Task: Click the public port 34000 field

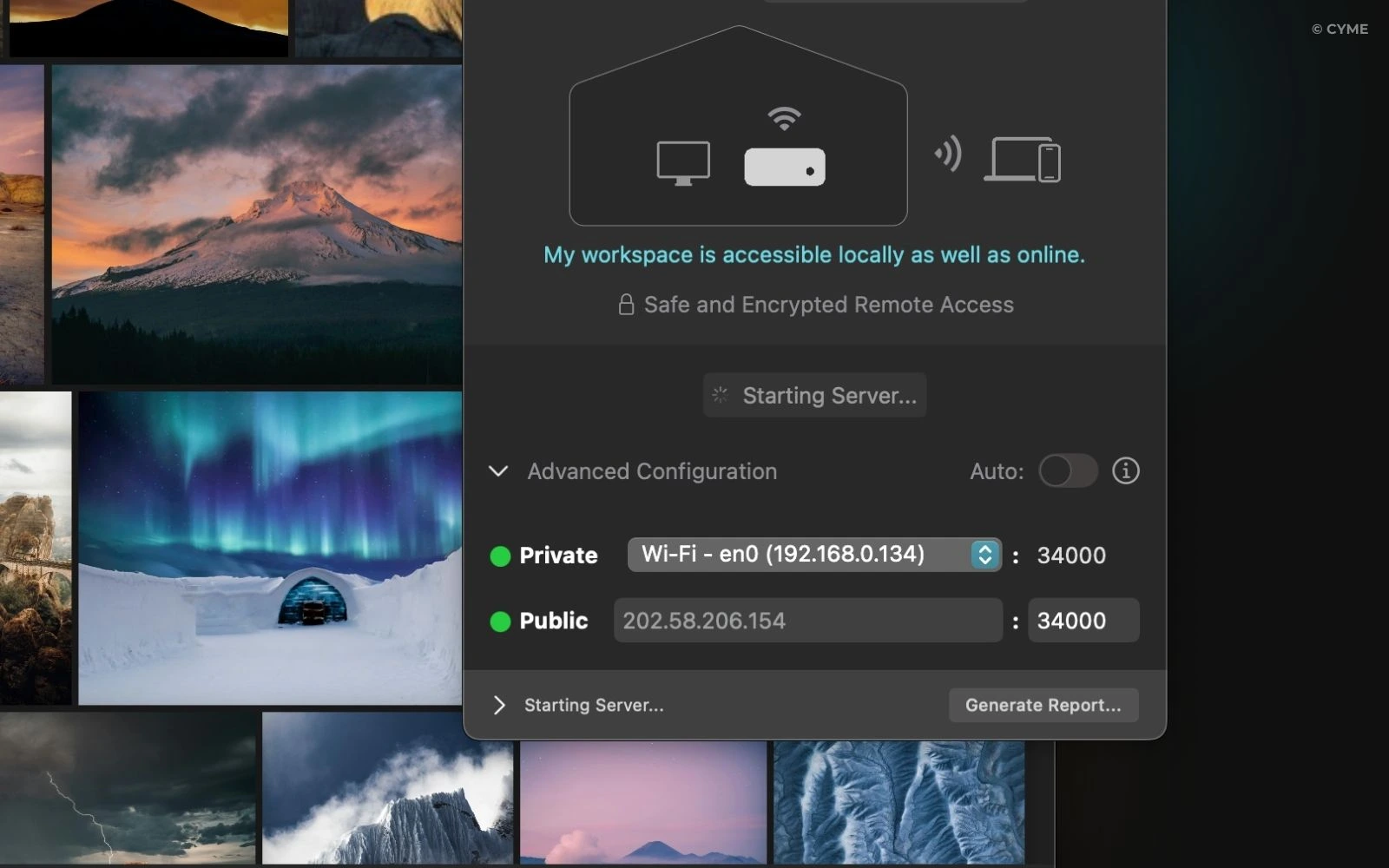Action: point(1083,621)
